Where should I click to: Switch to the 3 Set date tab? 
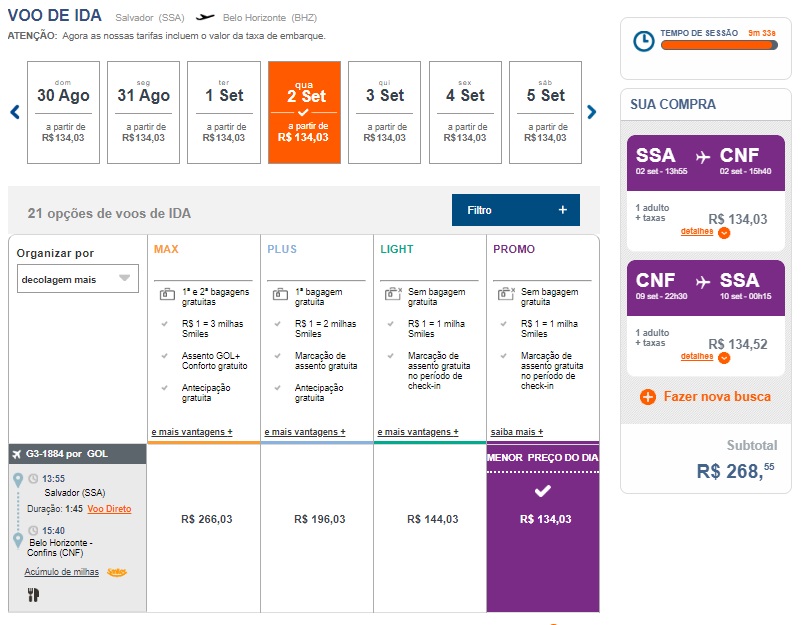[385, 112]
